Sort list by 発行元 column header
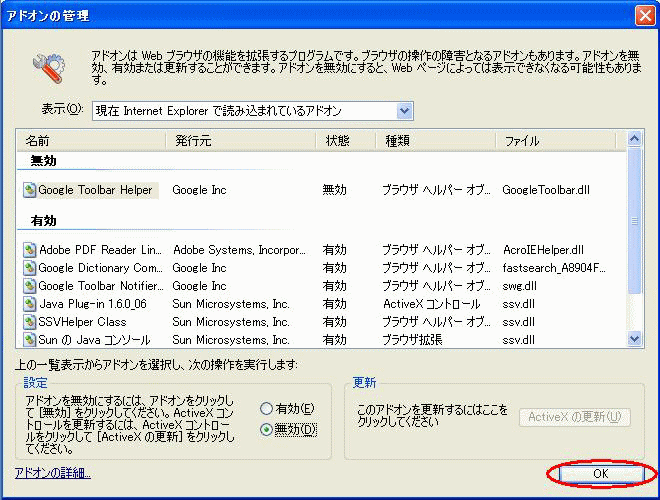The height and width of the screenshot is (500, 660). (x=240, y=141)
